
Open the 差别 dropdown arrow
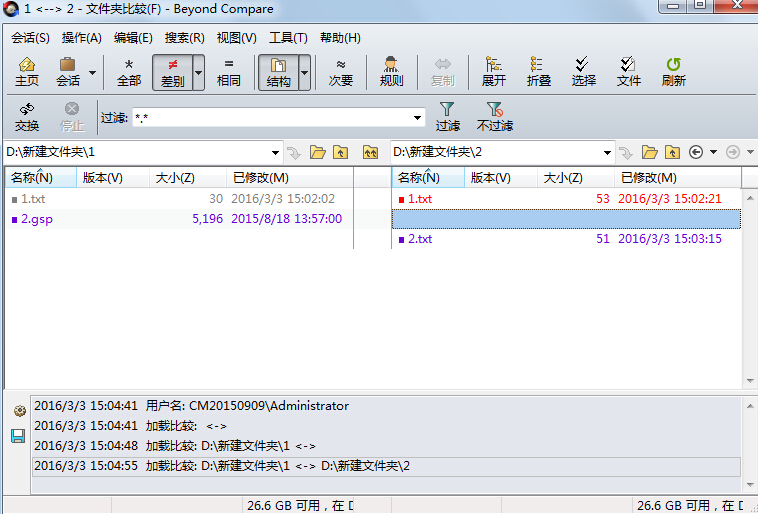click(x=198, y=73)
